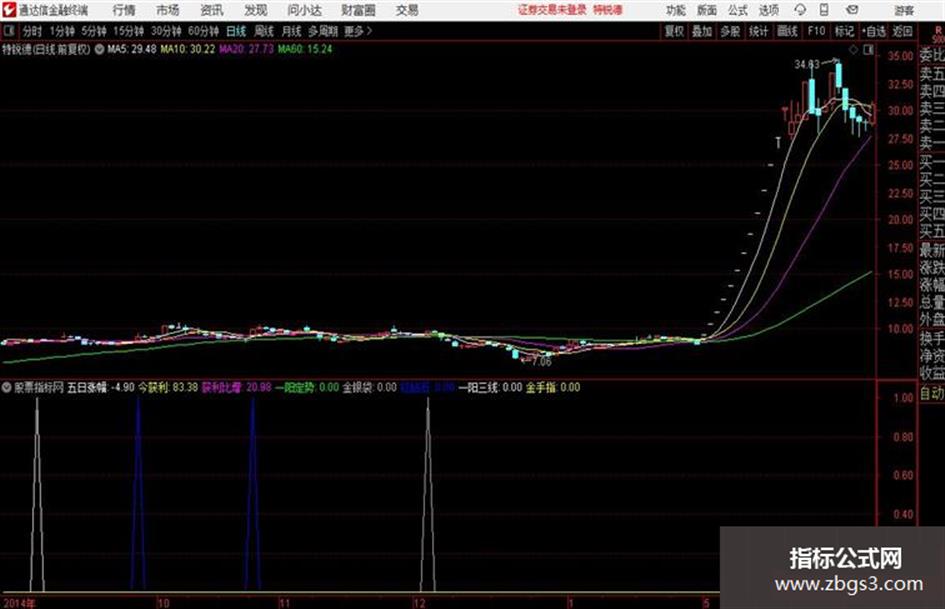945x609 pixels.
Task: Open the 资讯 menu
Action: pos(212,10)
